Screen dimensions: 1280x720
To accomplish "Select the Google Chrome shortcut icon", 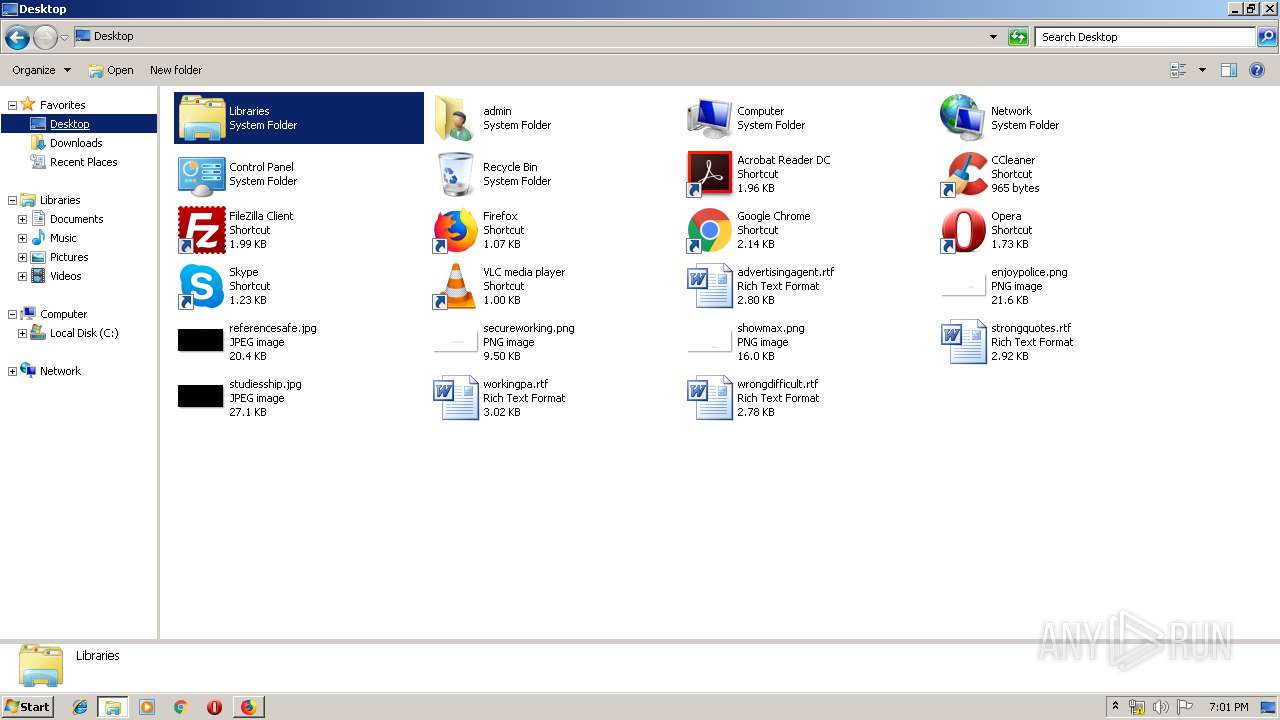I will (709, 230).
